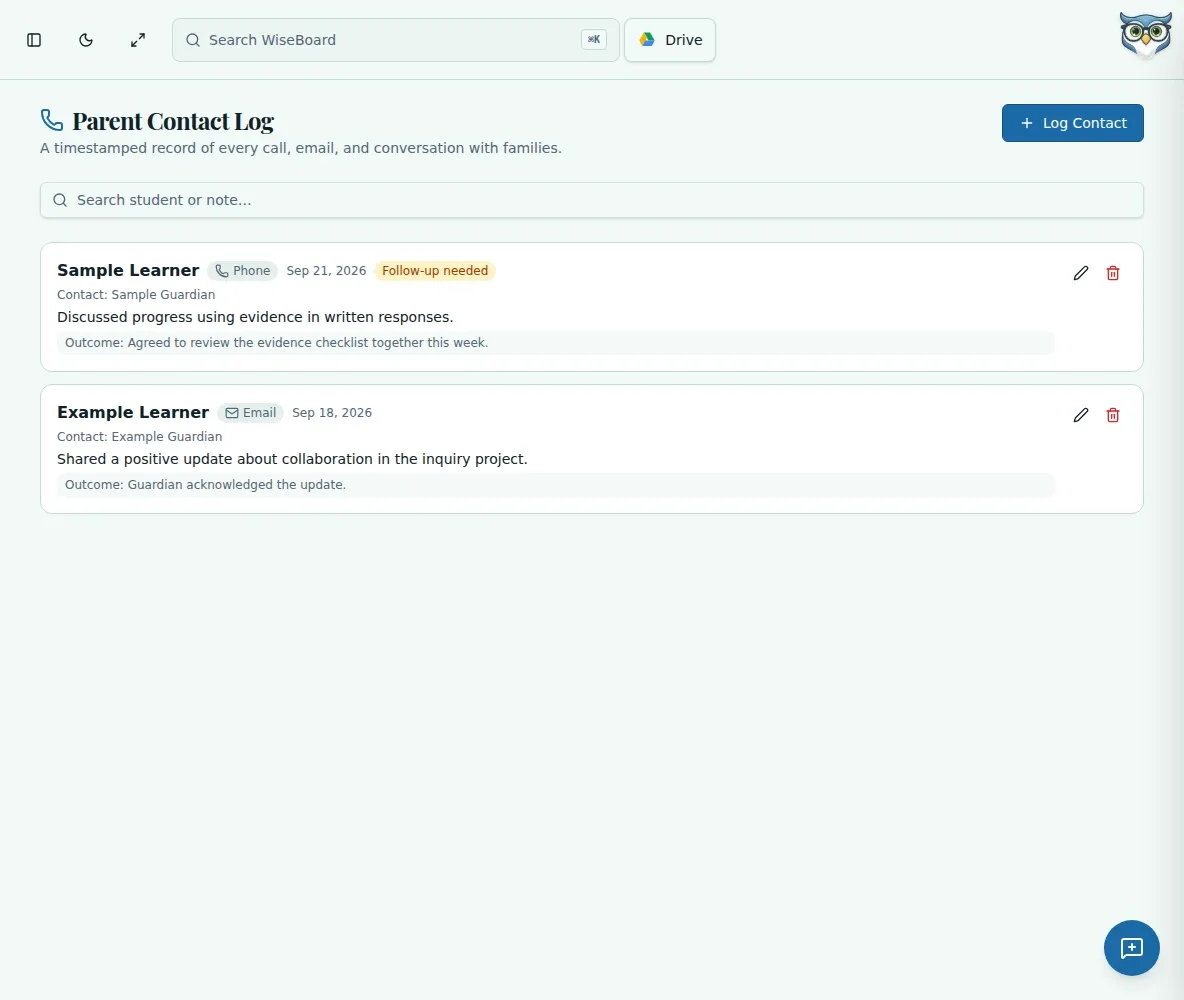This screenshot has height=1000, width=1184.
Task: Edit the Sample Learner contact entry
Action: click(x=1081, y=273)
